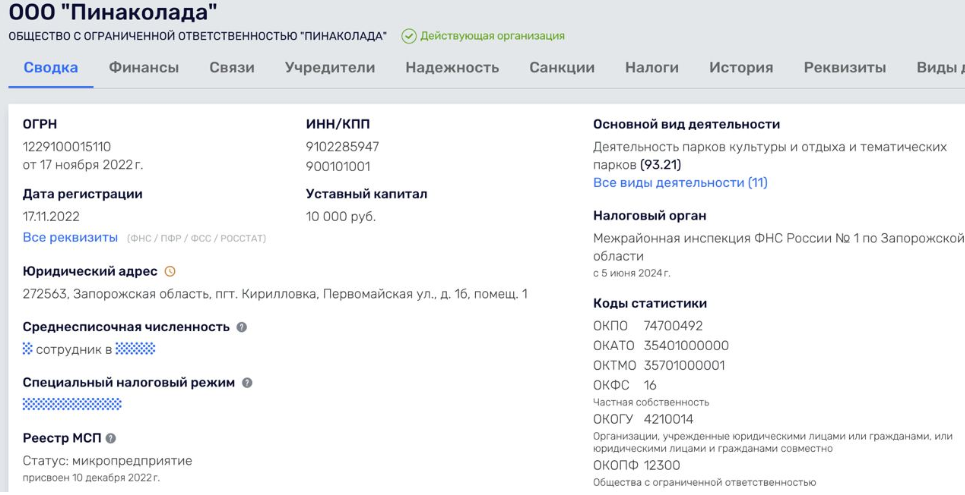Click the clock icon beside Юридический адрес
This screenshot has height=495, width=965.
coord(169,271)
